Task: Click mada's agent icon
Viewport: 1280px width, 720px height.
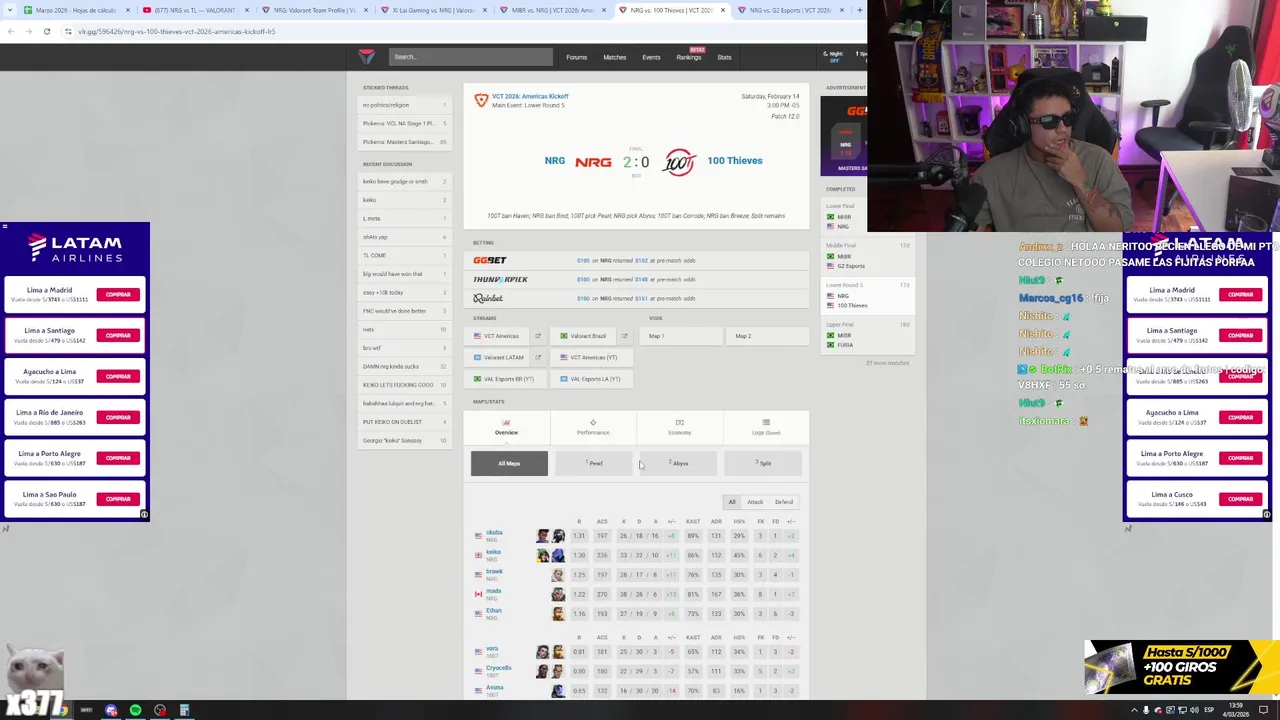Action: [558, 594]
